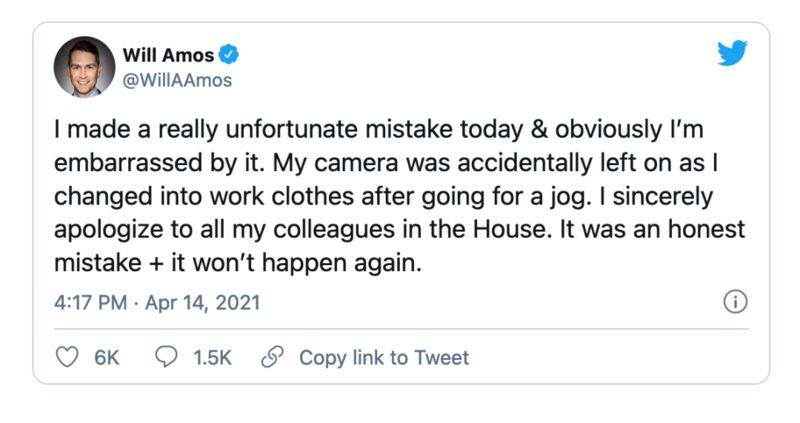Click the line starting "apologize to all my colleagues"
800x423 pixels.
click(x=399, y=230)
